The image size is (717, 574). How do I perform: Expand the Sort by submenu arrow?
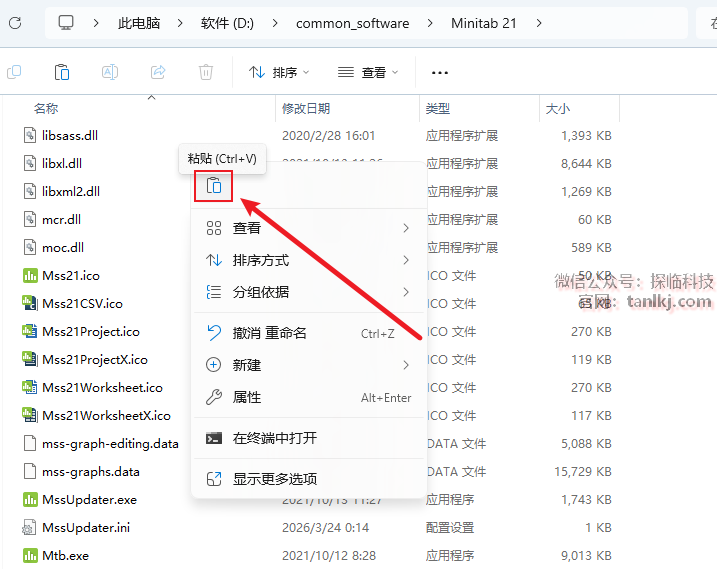click(x=406, y=260)
